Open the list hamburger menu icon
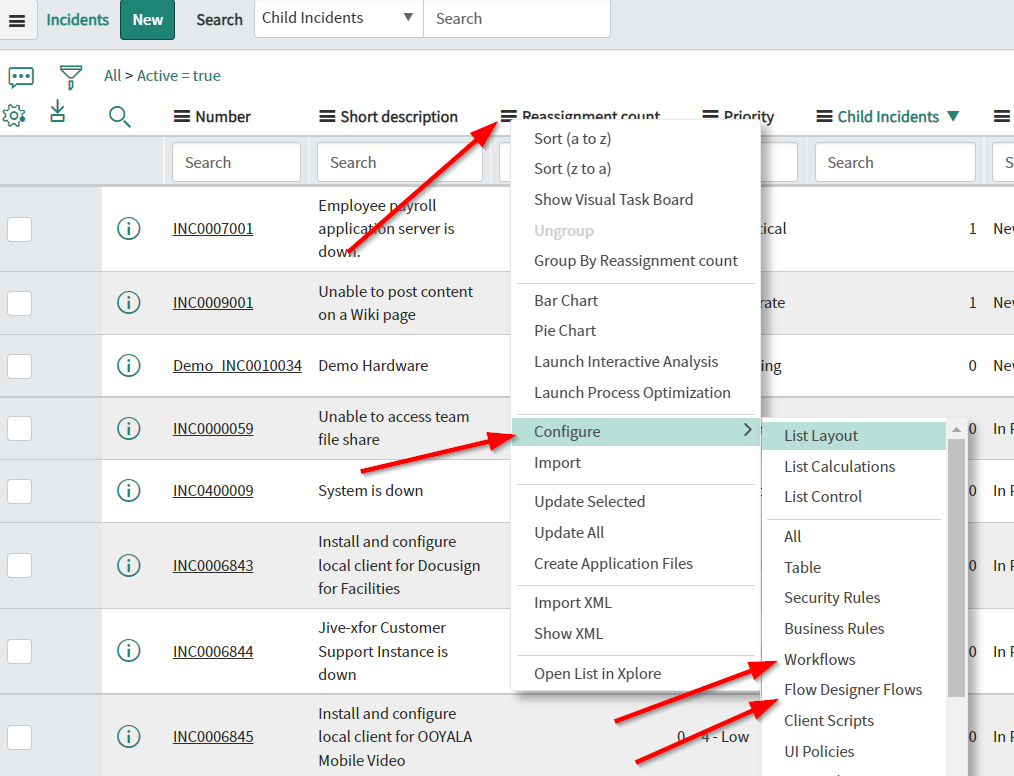Viewport: 1014px width, 776px height. (17, 20)
